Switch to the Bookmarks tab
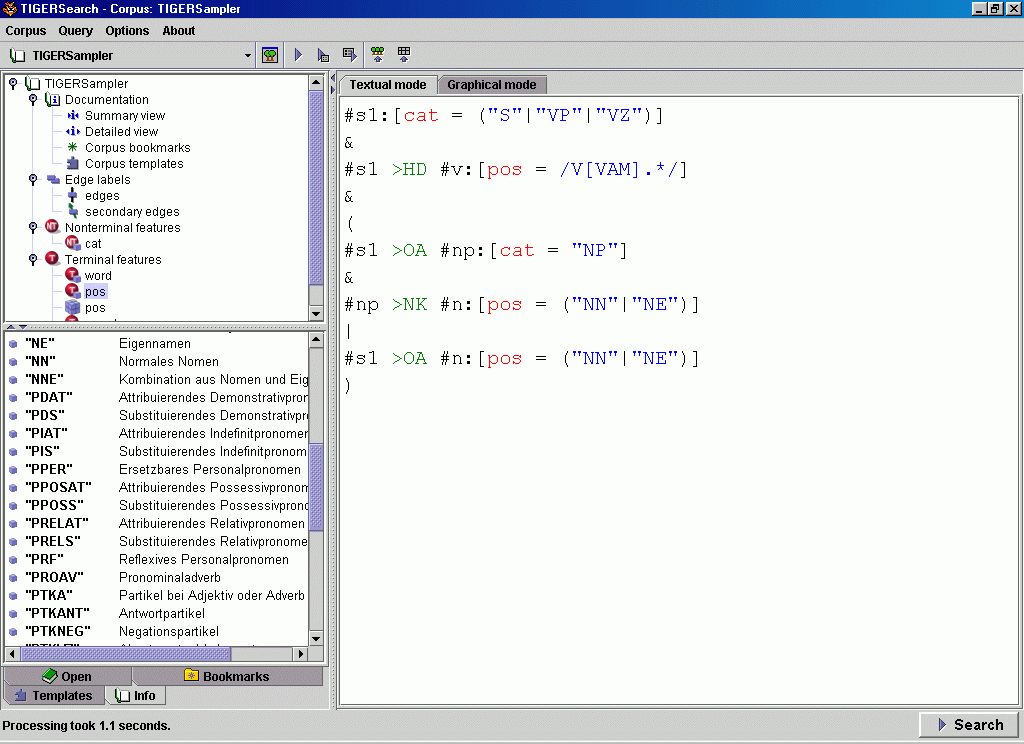Viewport: 1024px width, 744px height. click(227, 676)
